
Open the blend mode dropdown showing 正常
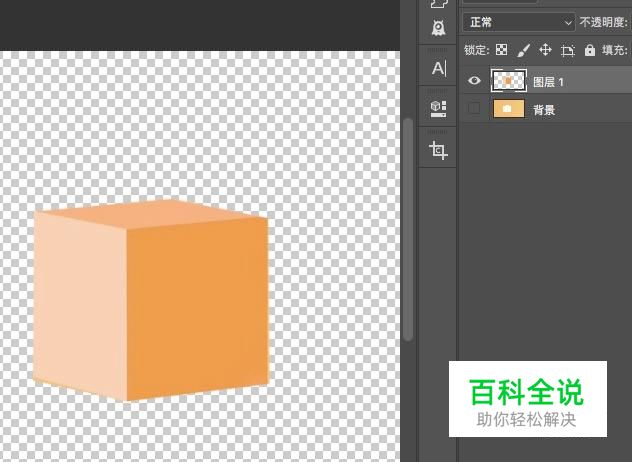click(518, 22)
